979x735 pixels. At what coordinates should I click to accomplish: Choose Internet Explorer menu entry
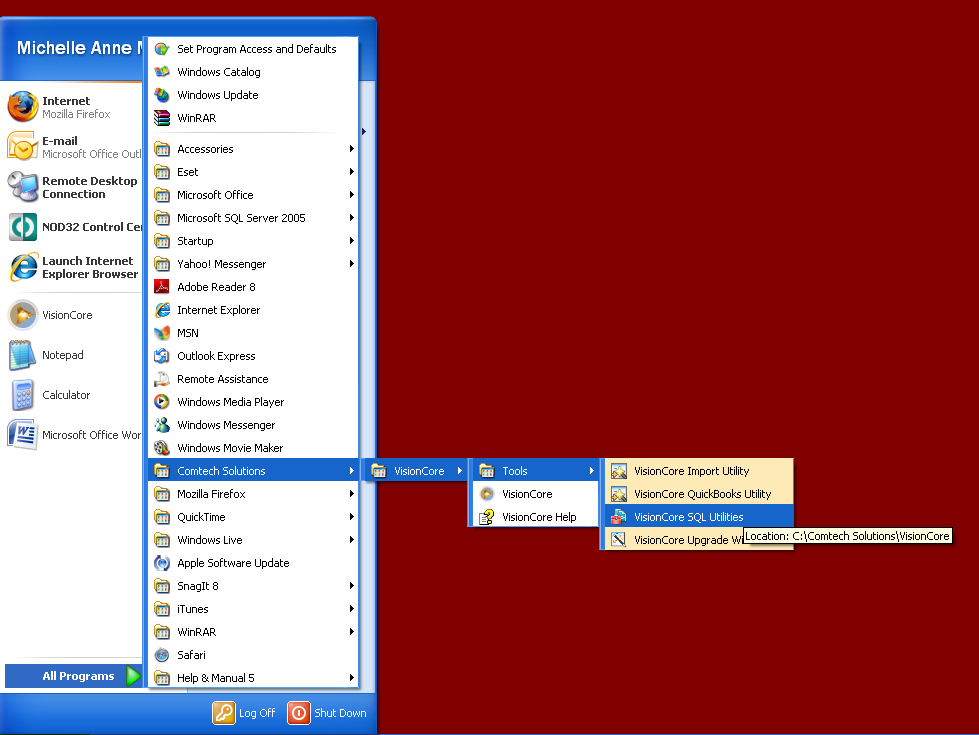tap(253, 310)
